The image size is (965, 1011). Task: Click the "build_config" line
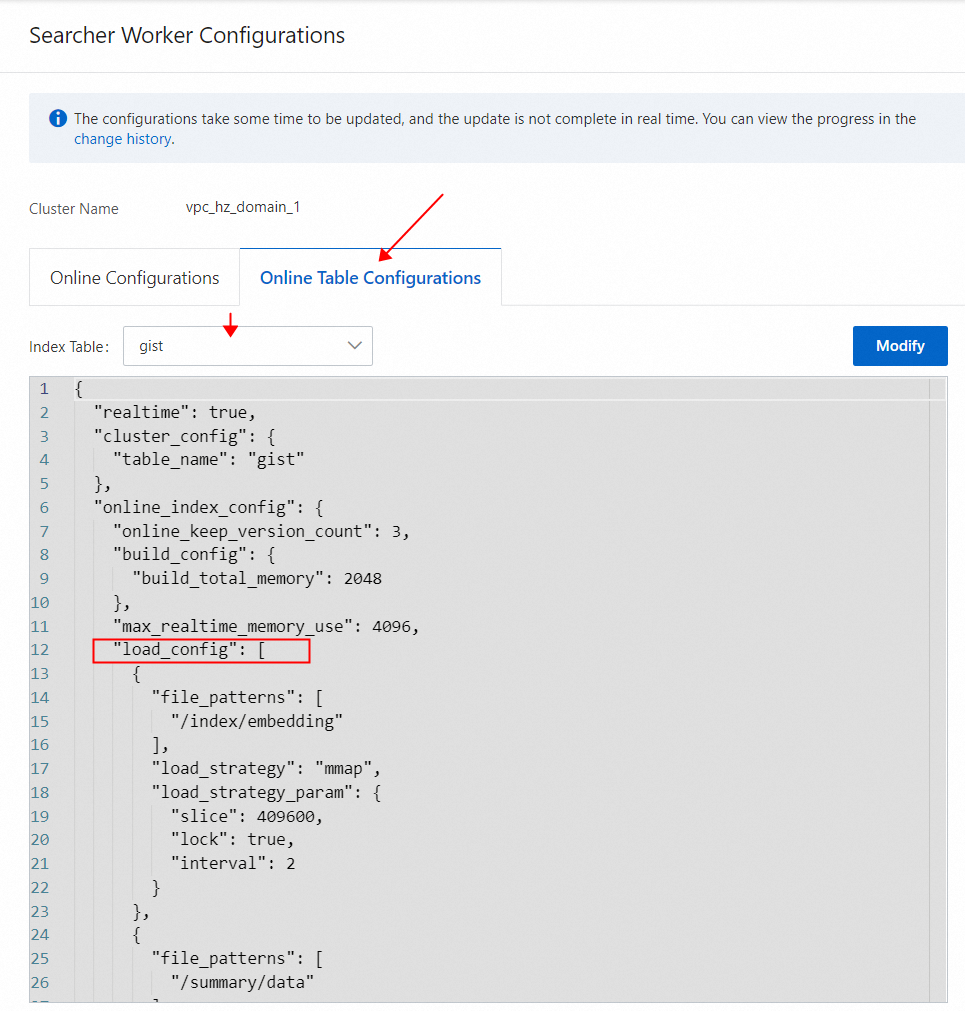click(195, 555)
